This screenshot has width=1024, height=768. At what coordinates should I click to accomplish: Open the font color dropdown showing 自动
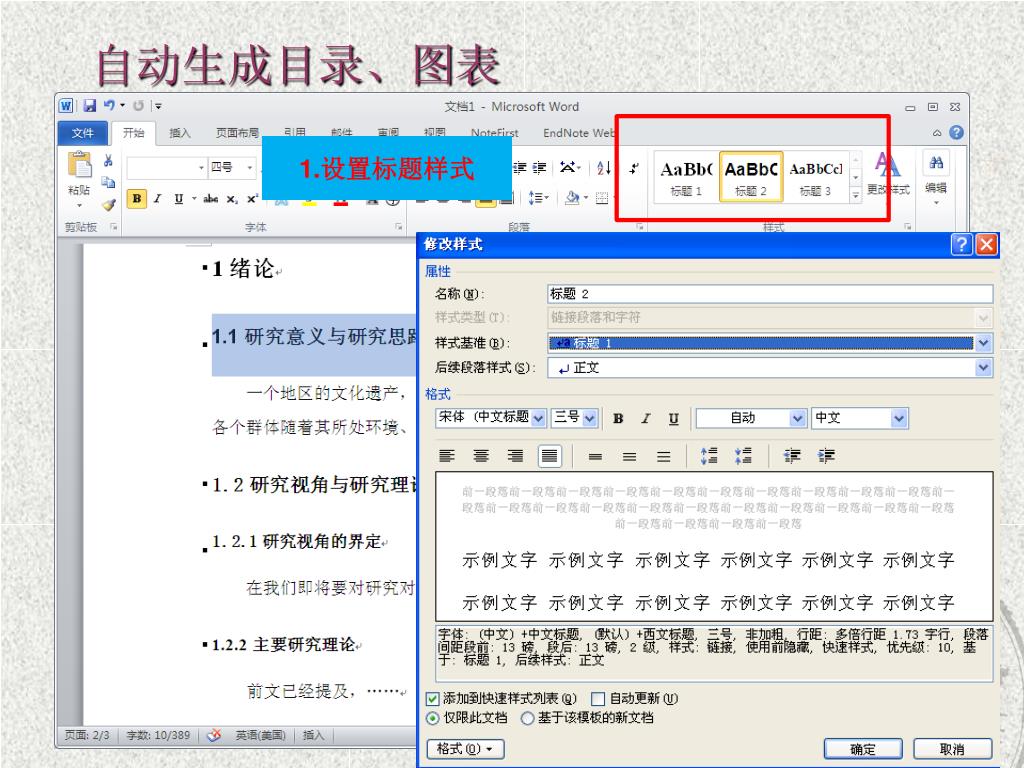pos(797,418)
